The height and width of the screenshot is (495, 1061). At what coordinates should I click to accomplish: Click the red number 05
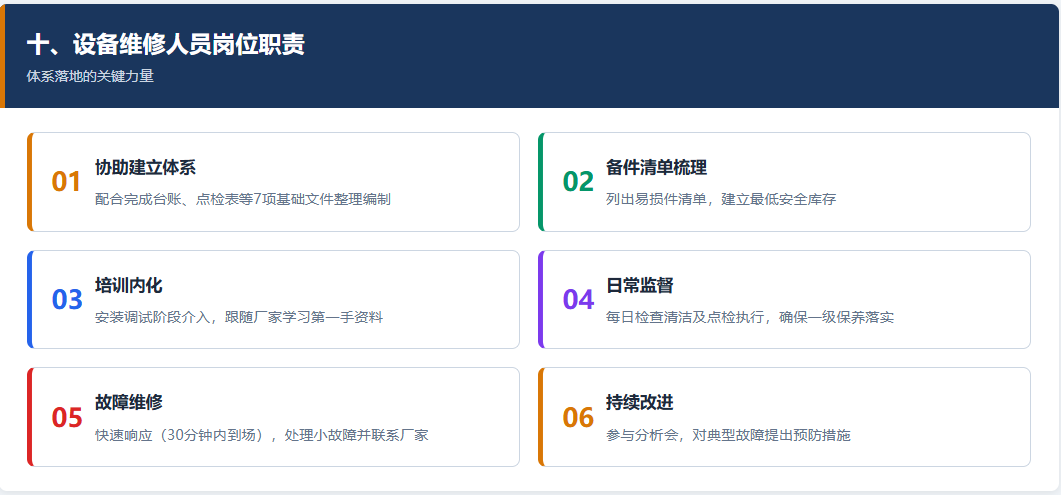(67, 418)
